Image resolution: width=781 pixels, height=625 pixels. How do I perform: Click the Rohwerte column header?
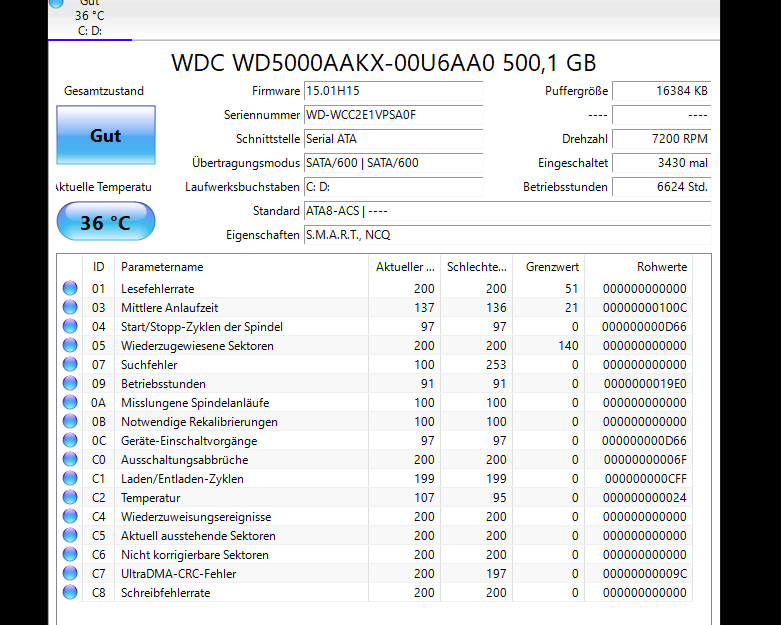(x=639, y=267)
